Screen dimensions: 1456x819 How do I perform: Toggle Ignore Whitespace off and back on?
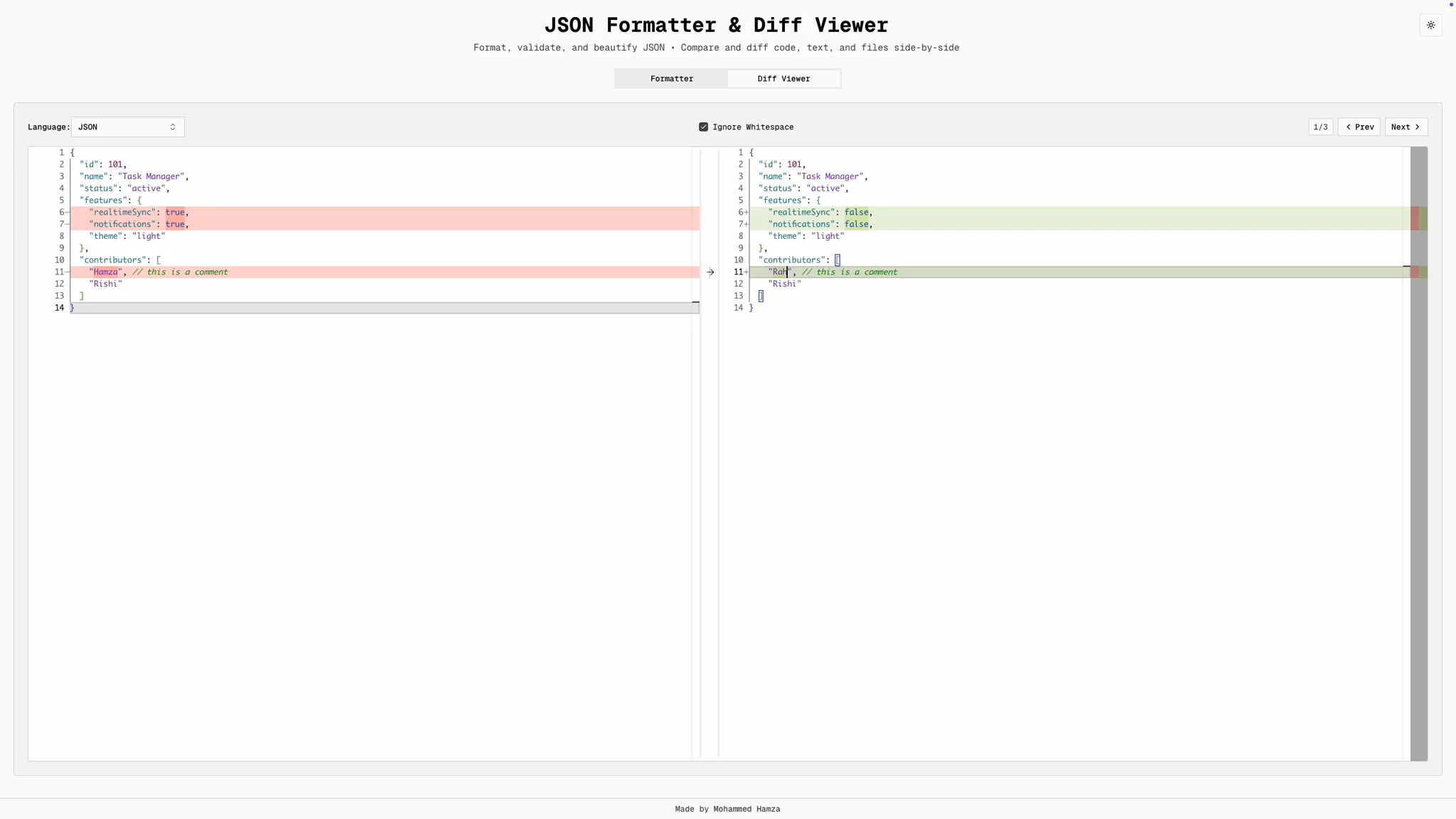(703, 127)
